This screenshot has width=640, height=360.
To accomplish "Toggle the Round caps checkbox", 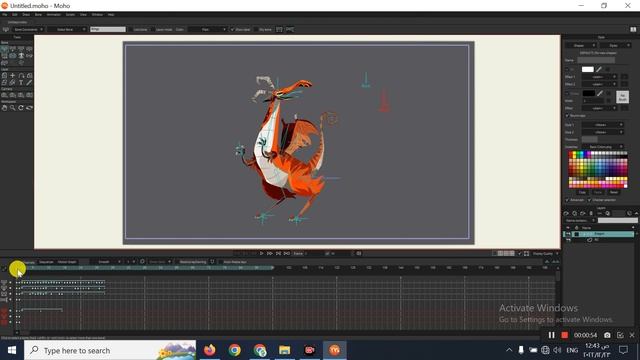I will coord(567,116).
